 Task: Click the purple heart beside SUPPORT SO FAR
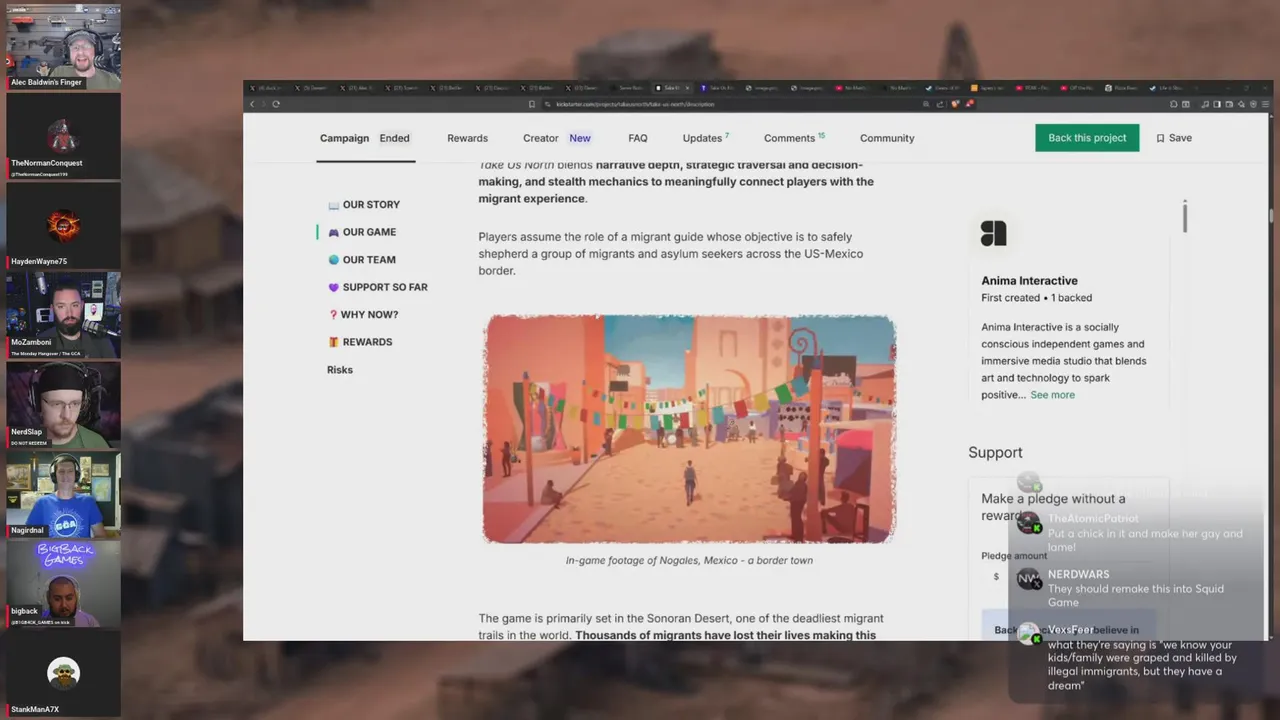coord(333,287)
